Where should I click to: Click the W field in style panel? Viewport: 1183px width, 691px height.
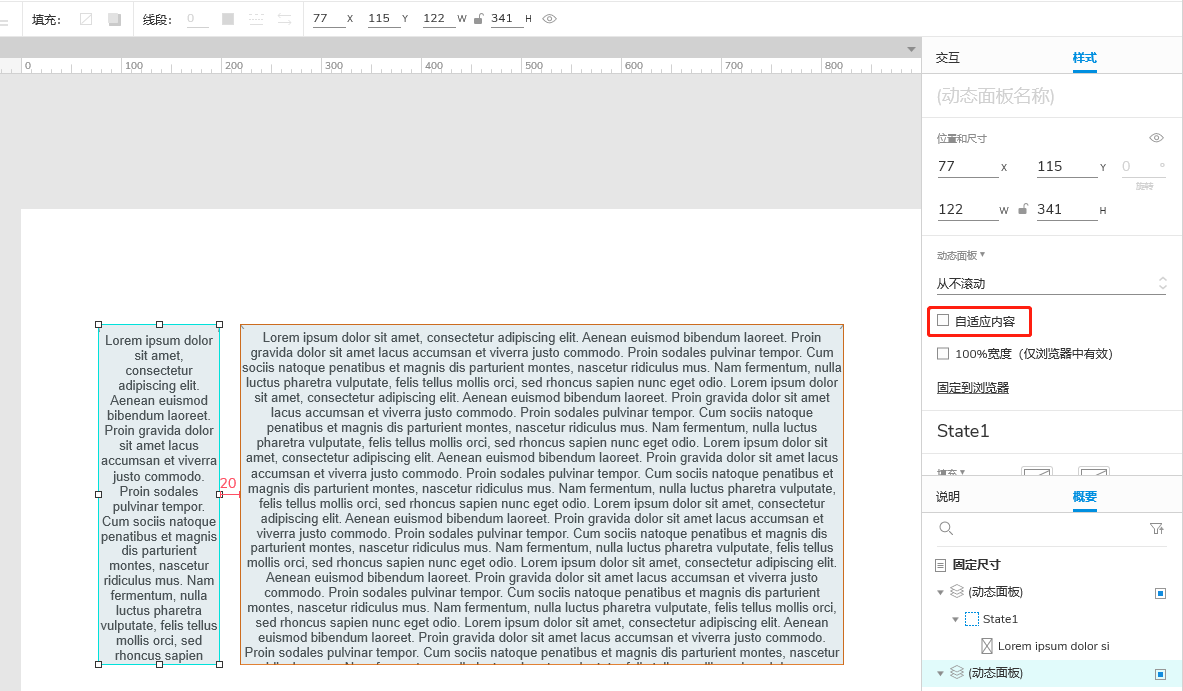(x=968, y=210)
